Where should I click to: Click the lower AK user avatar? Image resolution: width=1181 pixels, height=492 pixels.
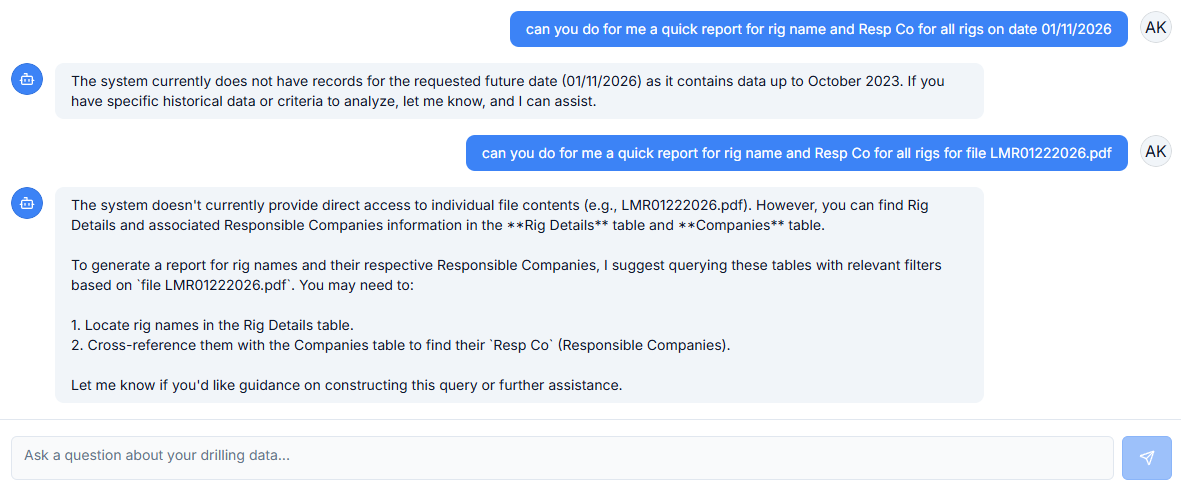click(x=1155, y=152)
